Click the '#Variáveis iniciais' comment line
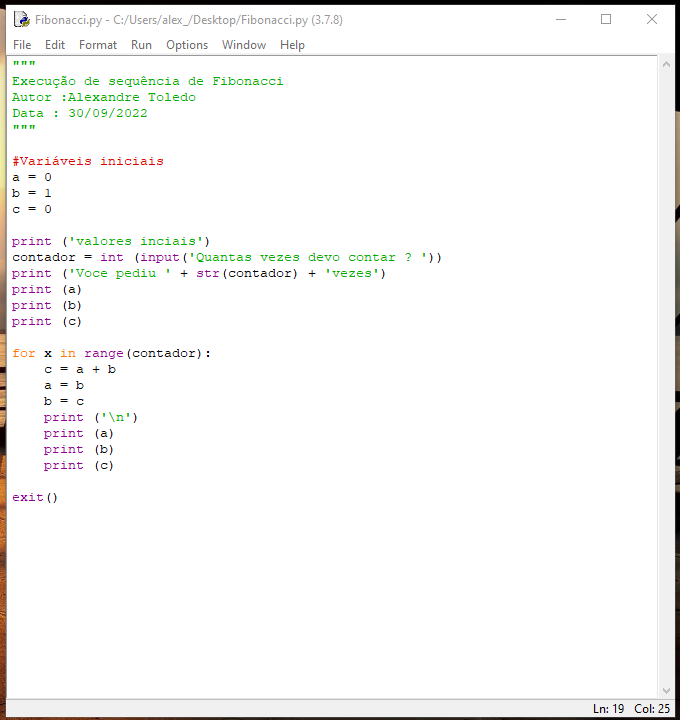 coord(88,161)
